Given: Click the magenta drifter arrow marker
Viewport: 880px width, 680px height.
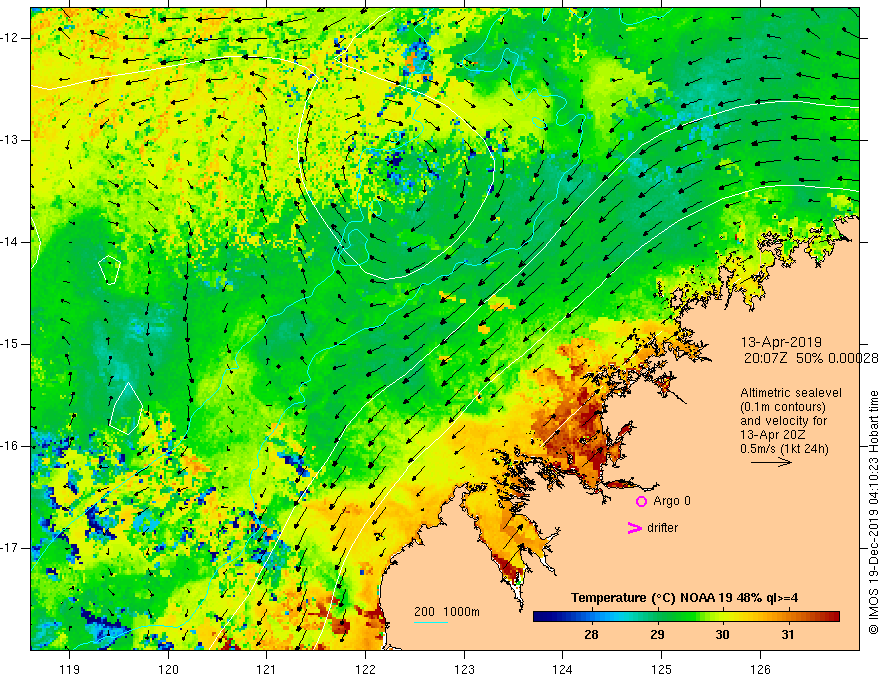Looking at the screenshot, I should [635, 528].
